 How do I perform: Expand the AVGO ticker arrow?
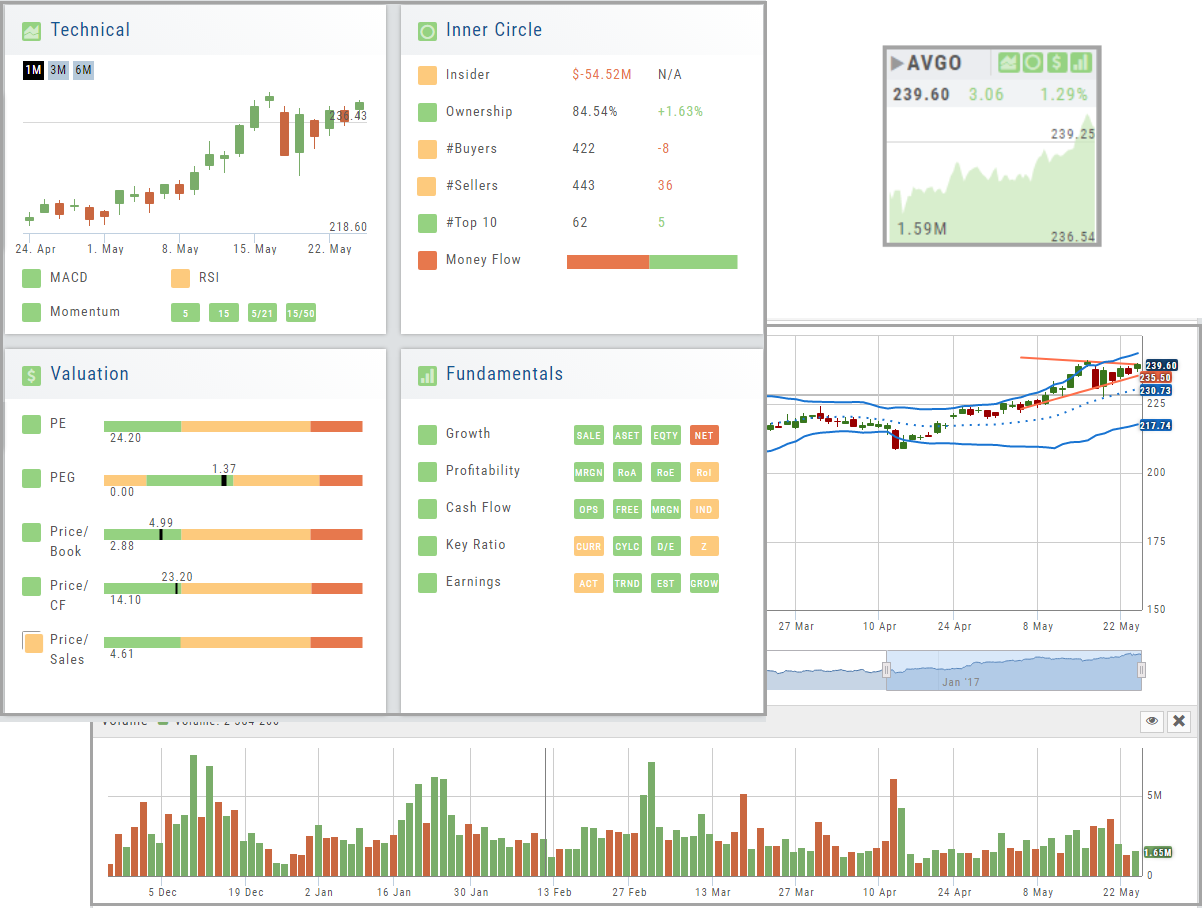pos(896,63)
